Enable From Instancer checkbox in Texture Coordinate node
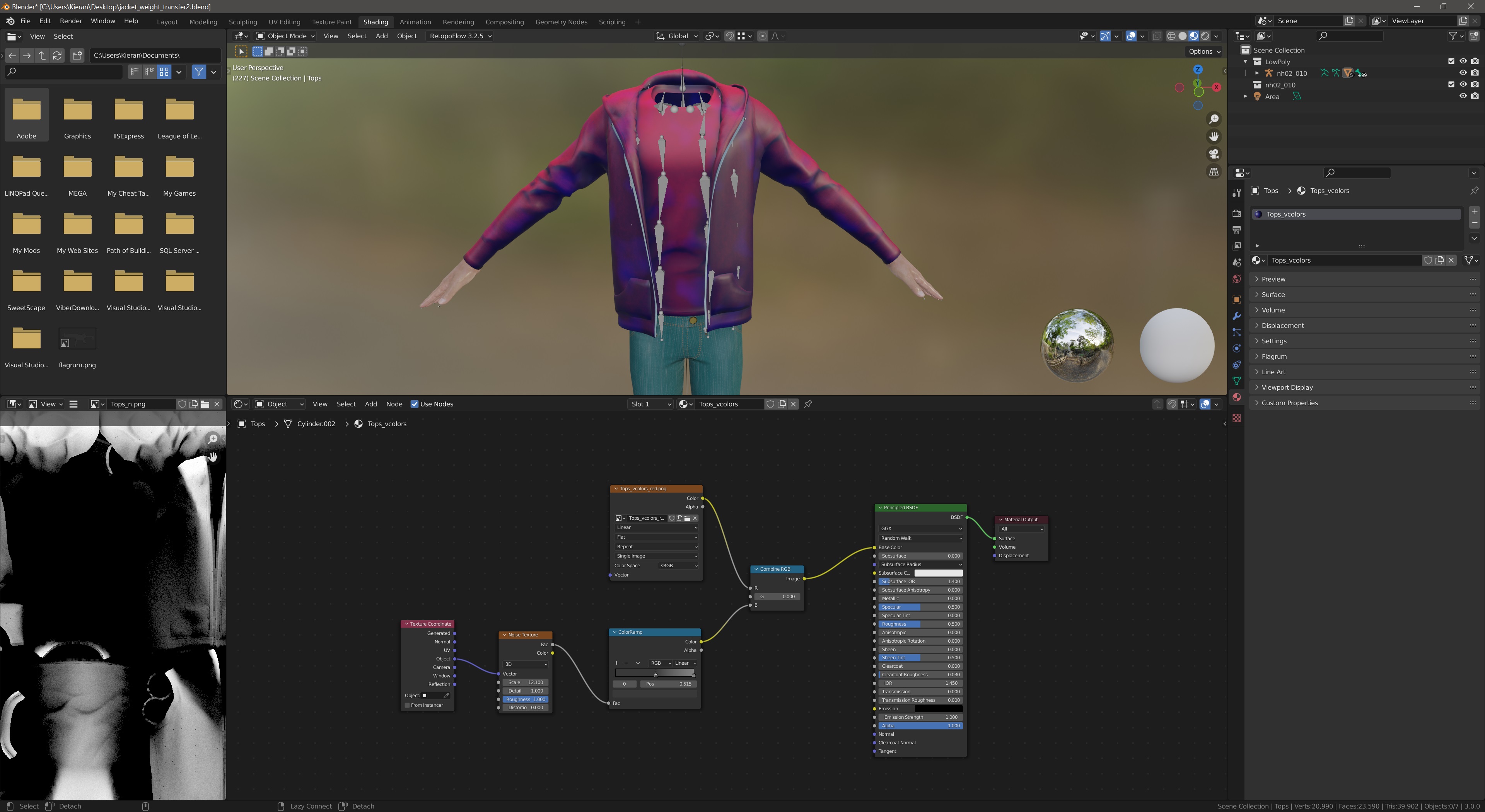 click(x=407, y=705)
